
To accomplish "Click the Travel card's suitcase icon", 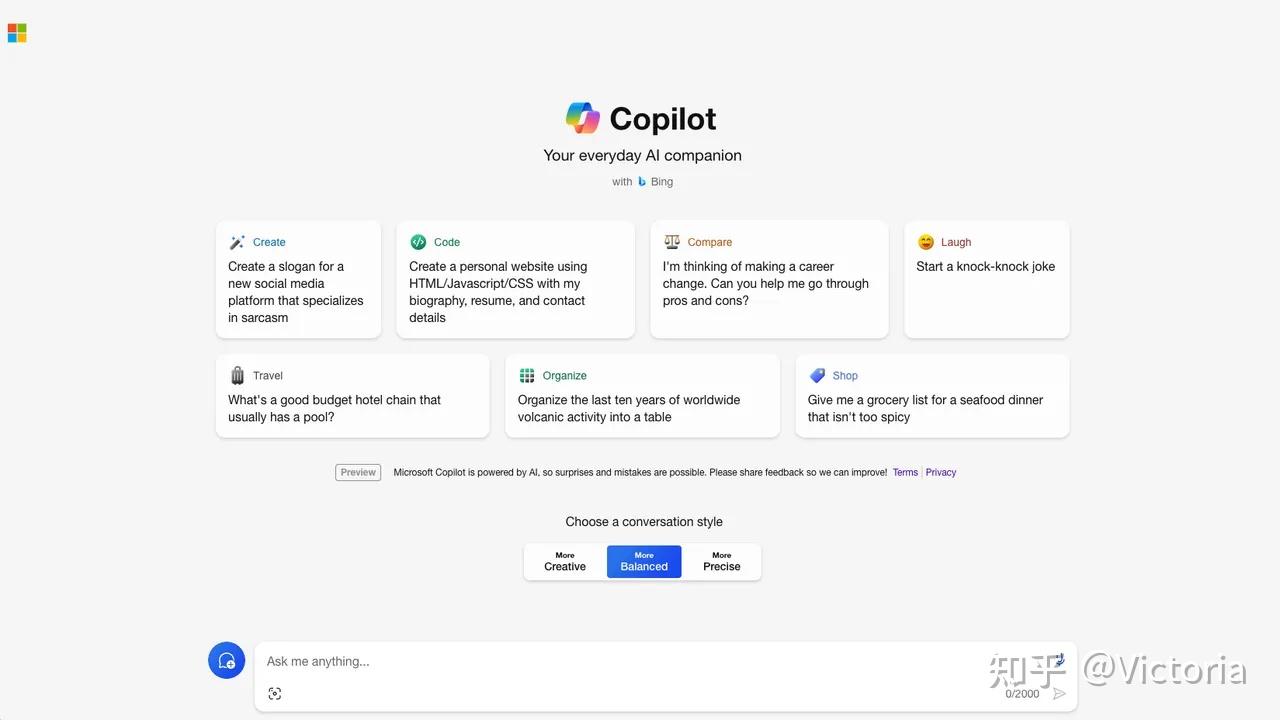I will pyautogui.click(x=237, y=375).
